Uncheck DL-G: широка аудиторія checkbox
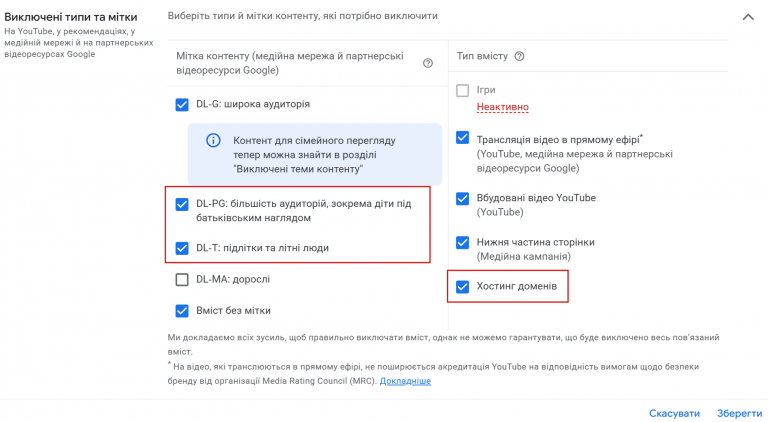Screen dimensions: 768x422 tap(182, 105)
